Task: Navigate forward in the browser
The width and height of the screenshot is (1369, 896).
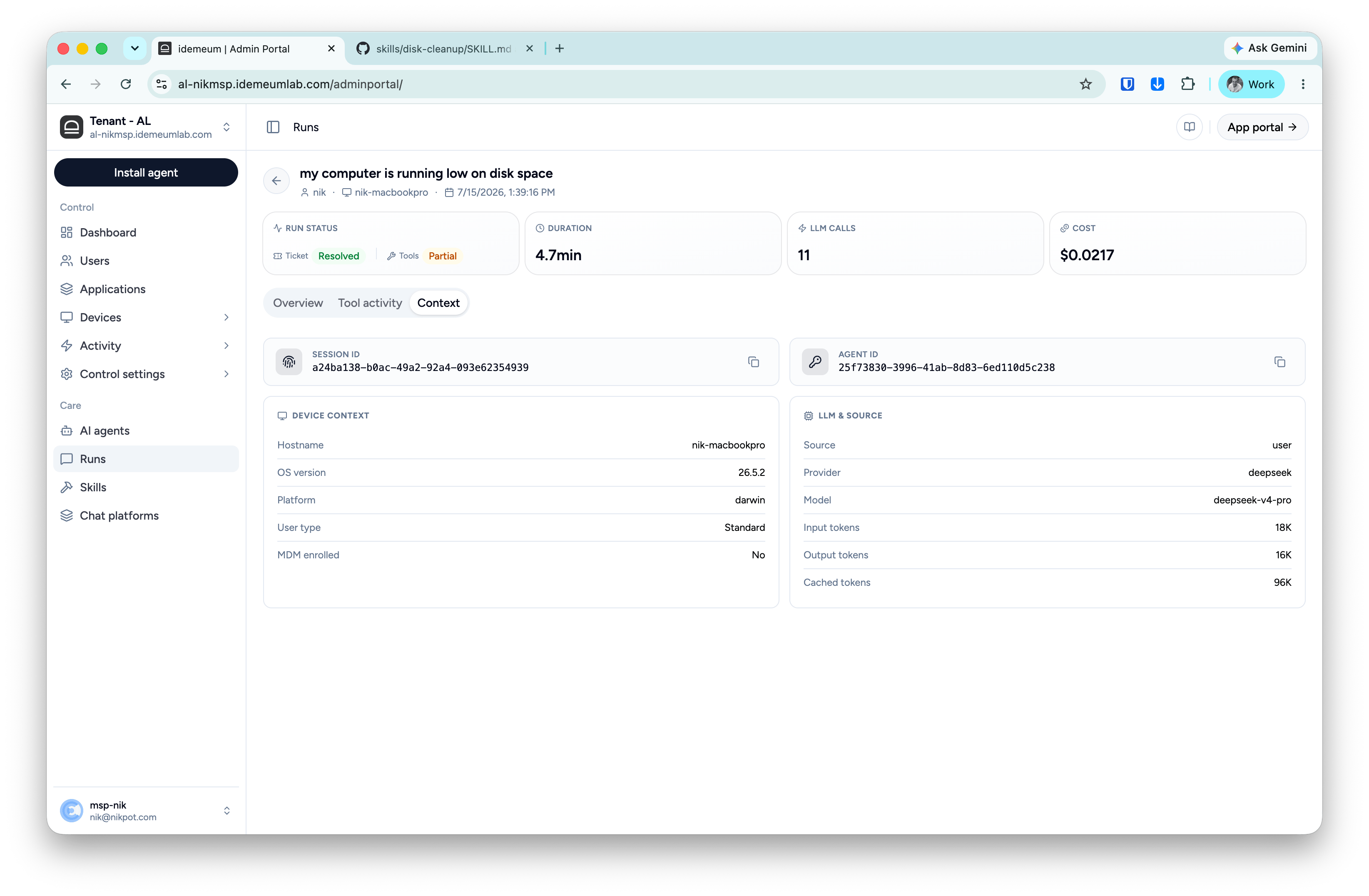Action: [x=95, y=85]
